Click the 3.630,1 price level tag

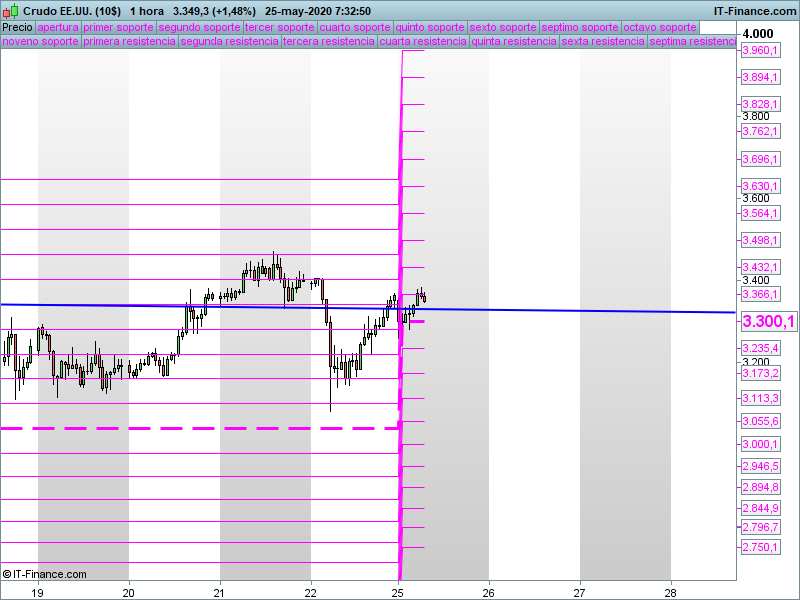(760, 186)
